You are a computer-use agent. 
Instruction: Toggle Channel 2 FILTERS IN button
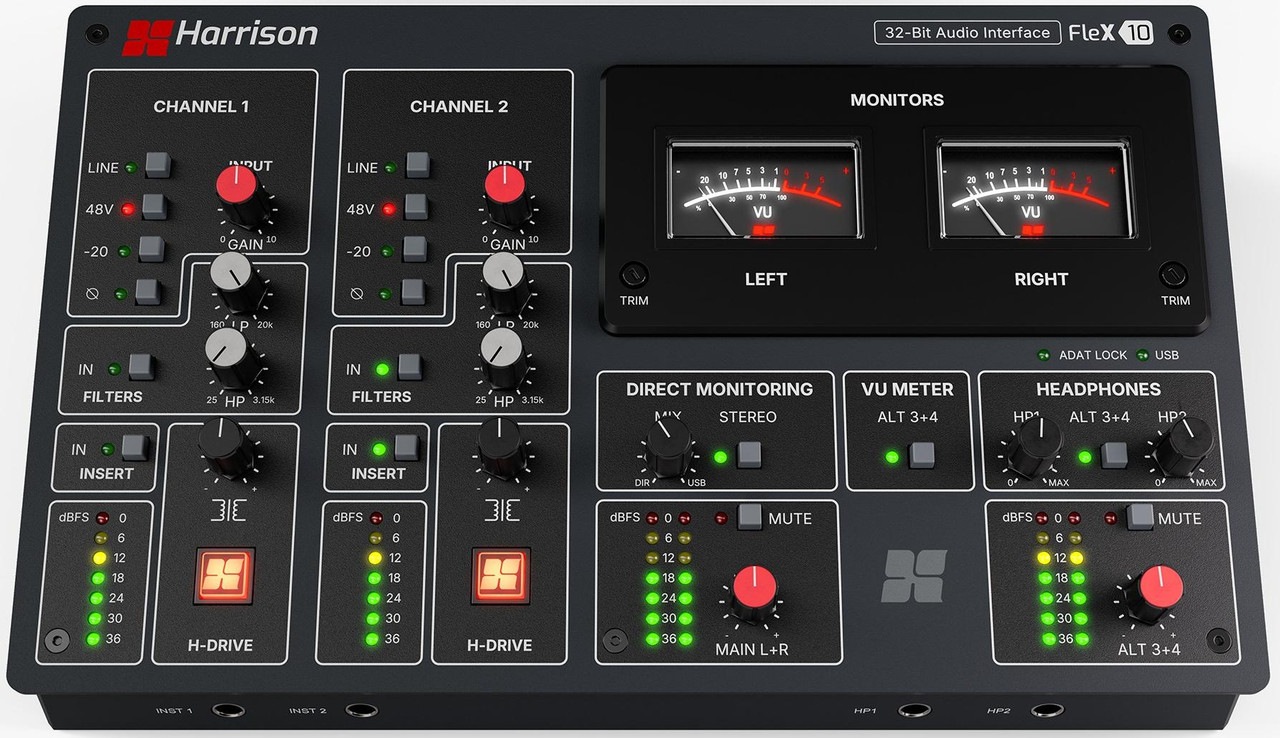coord(410,366)
